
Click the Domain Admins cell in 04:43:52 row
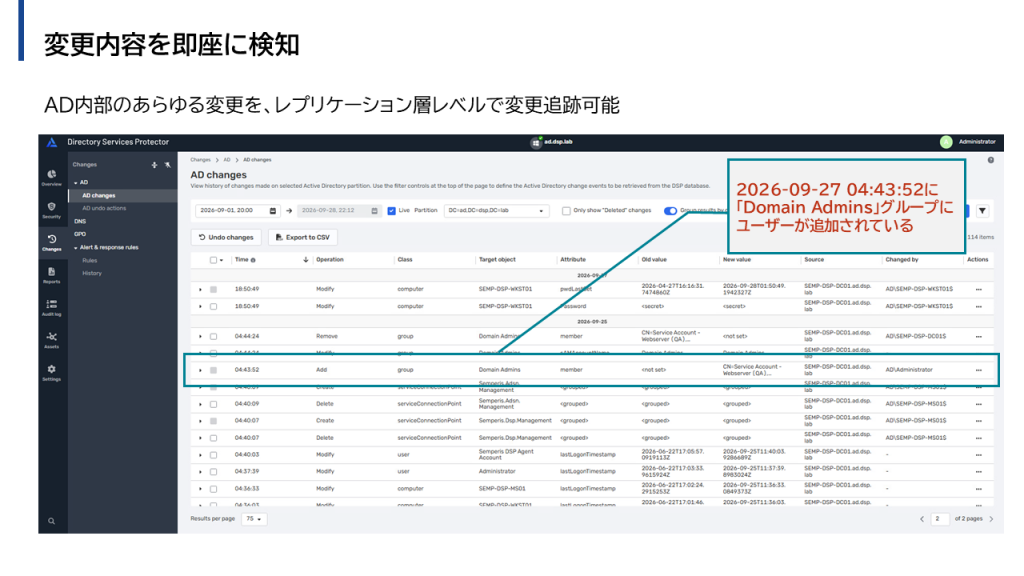point(500,370)
